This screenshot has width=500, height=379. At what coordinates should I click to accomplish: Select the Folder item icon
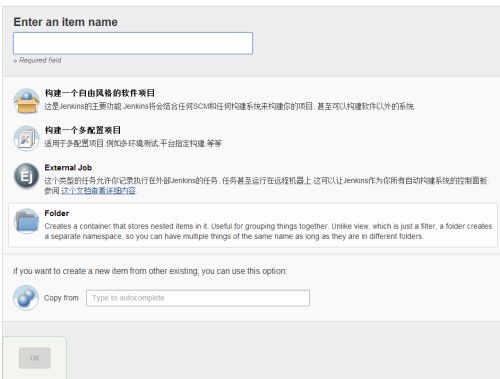[x=26, y=221]
